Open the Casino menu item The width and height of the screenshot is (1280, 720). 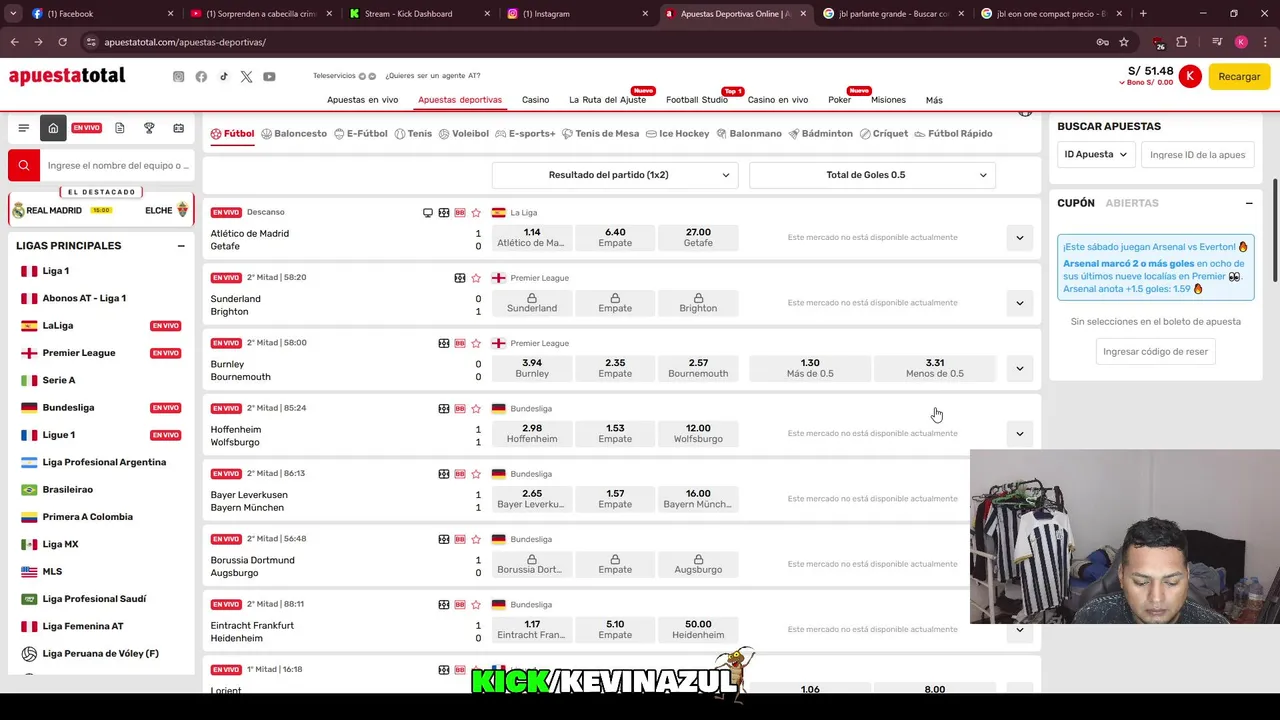[x=535, y=100]
